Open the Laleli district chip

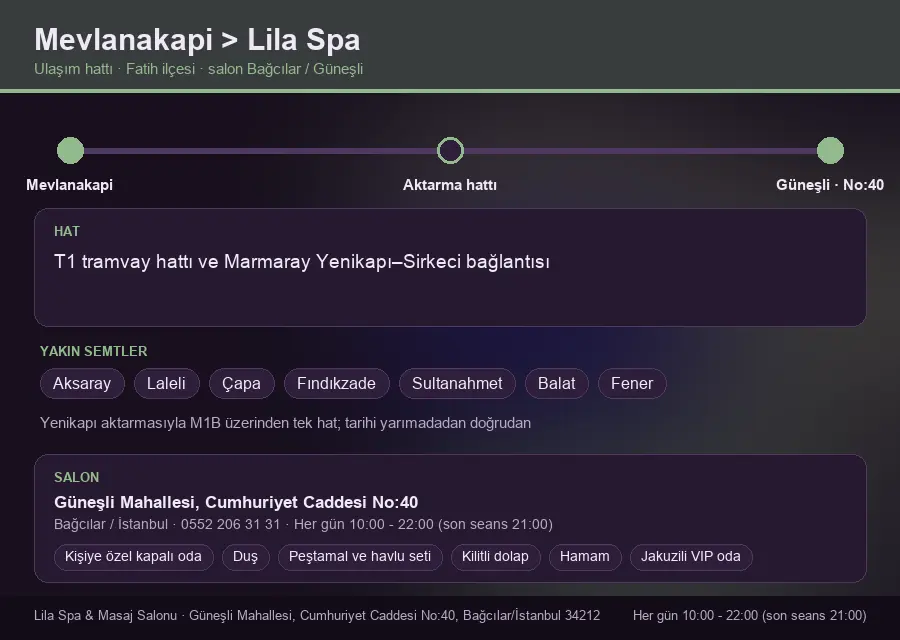(166, 383)
